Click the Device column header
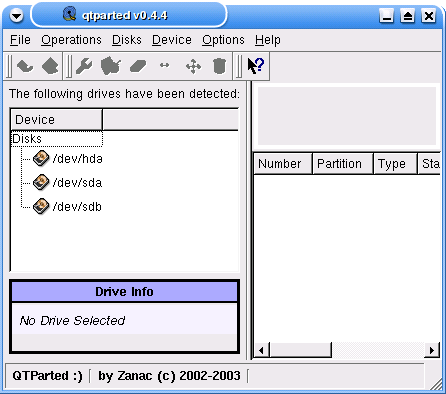Viewport: 446px width, 394px height. [x=57, y=119]
